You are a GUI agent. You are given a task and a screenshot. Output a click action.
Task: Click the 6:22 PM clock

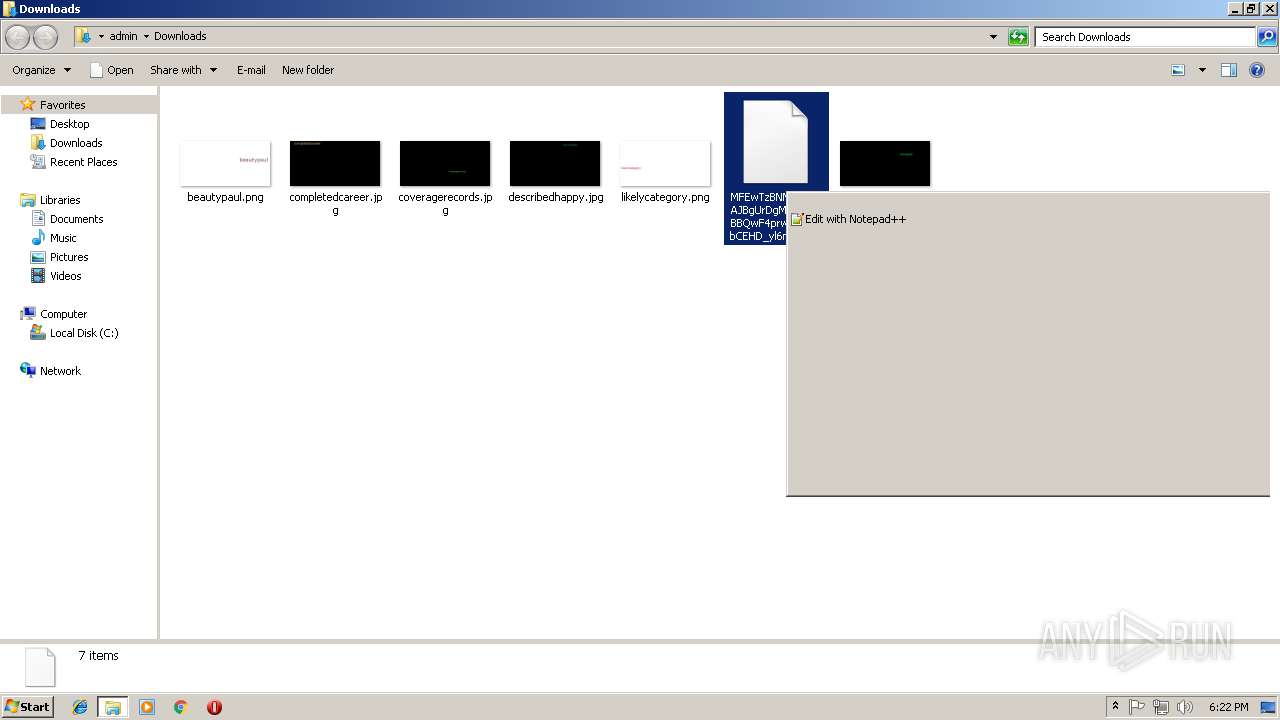(x=1228, y=707)
